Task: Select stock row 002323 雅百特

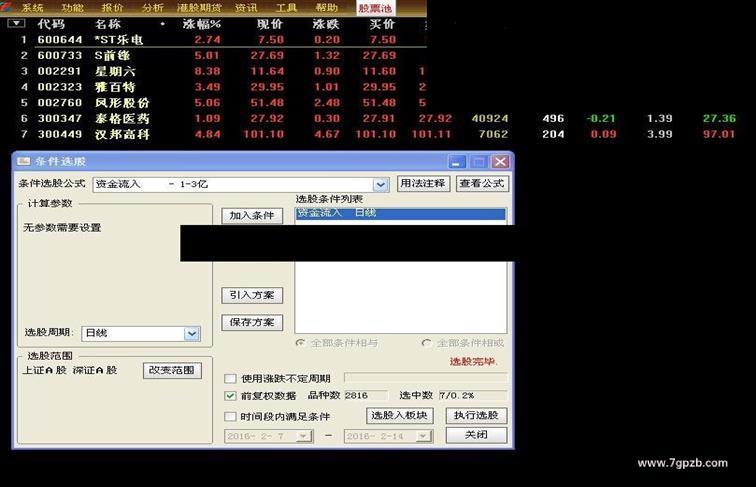Action: coord(213,87)
